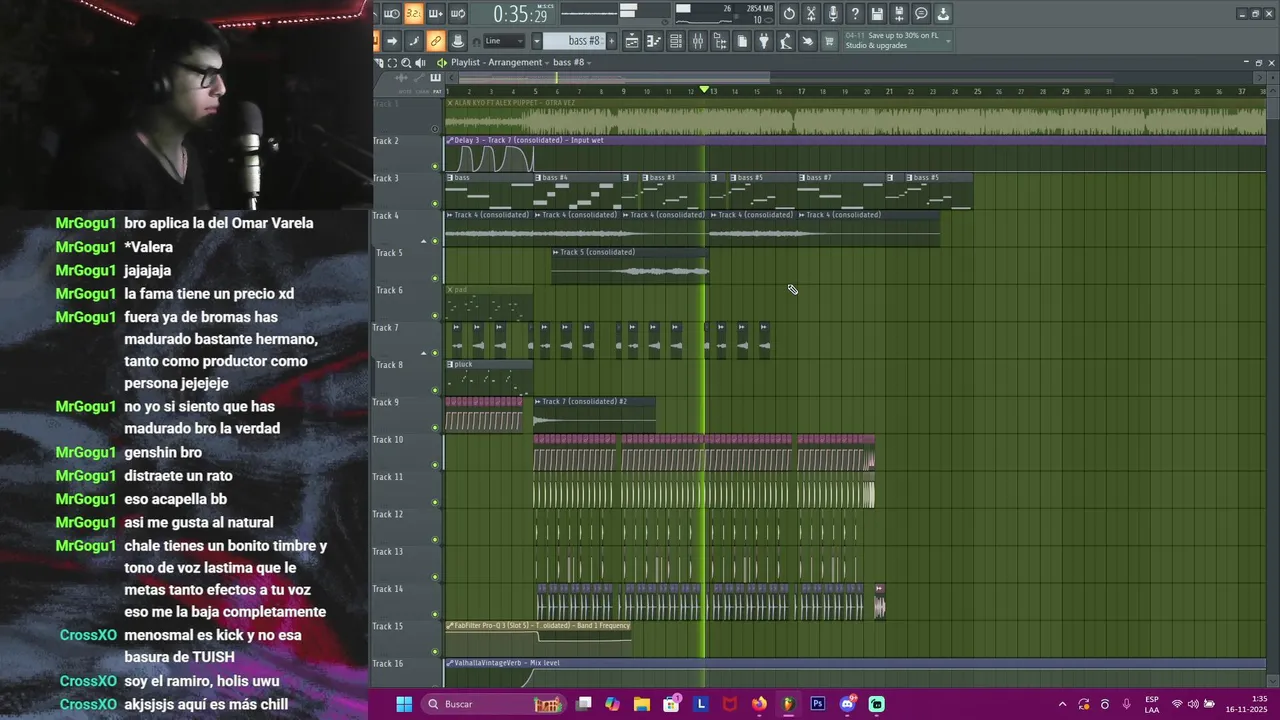Click the Windows Buscar search box
This screenshot has height=720, width=1280.
pyautogui.click(x=495, y=704)
